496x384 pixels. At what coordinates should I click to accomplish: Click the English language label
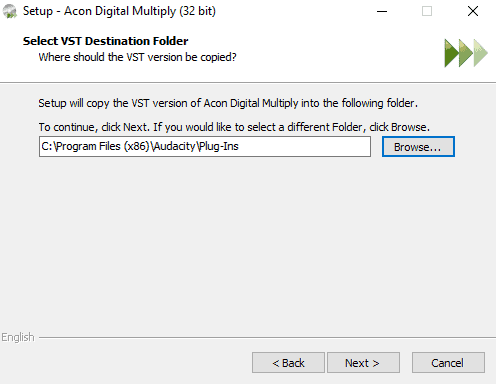pos(18,337)
